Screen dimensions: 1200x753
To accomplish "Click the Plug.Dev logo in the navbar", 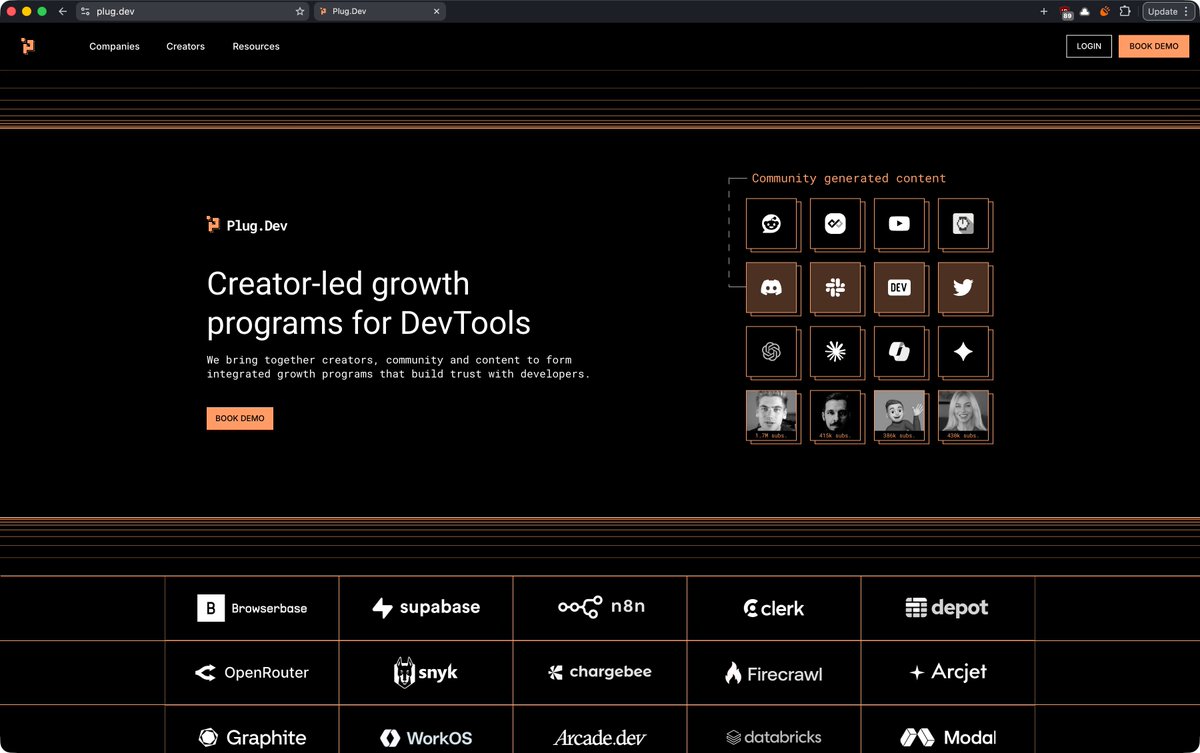I will 27,46.
